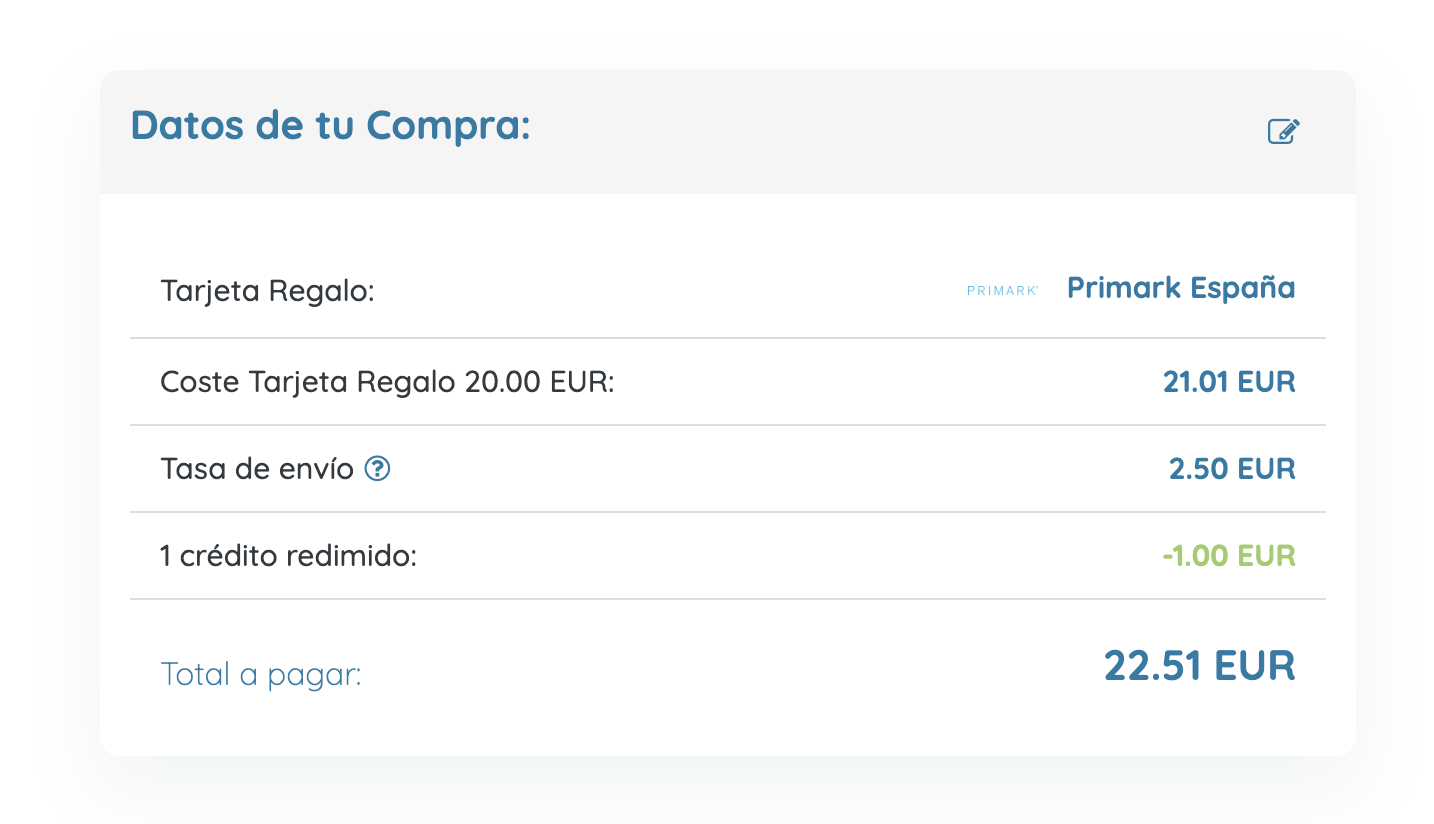This screenshot has width=1434, height=824.
Task: Click the gray header bar of the purchase card
Action: (x=728, y=132)
